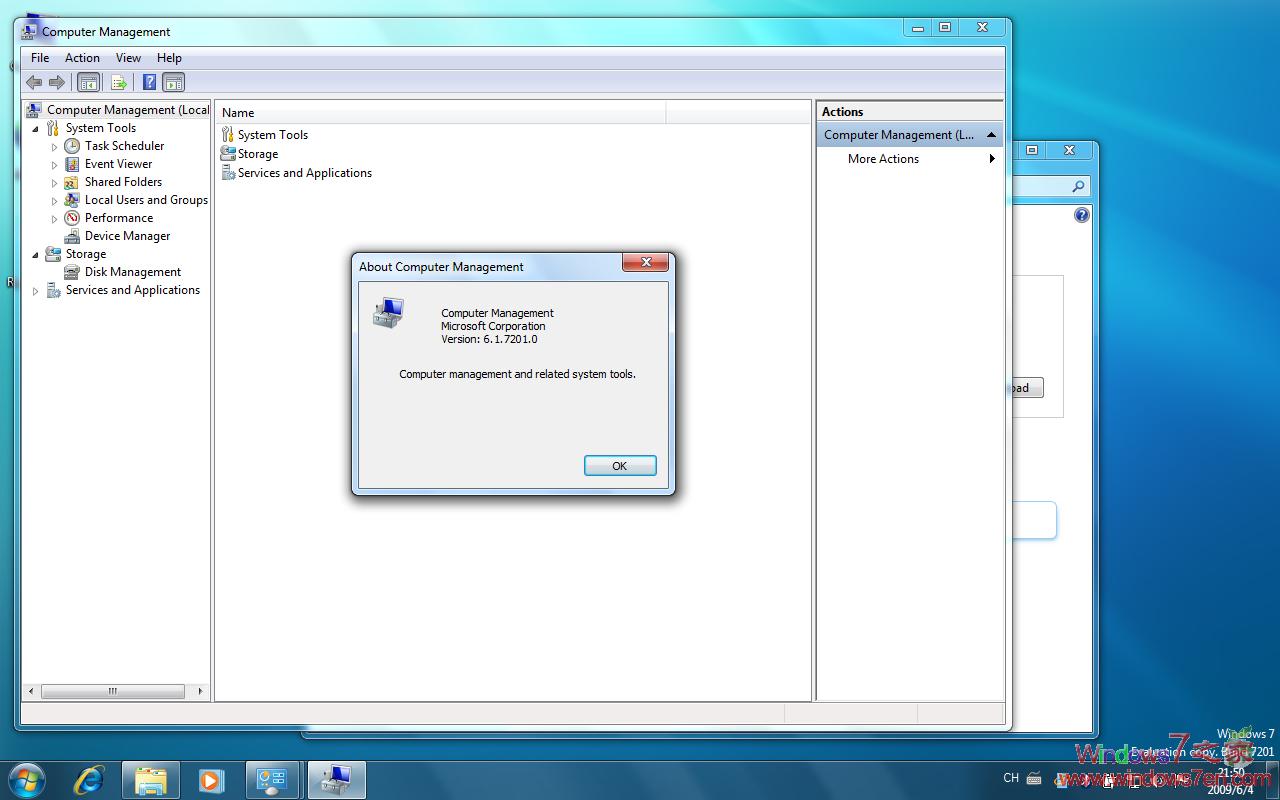Select Services and Applications label in the tree
Viewport: 1280px width, 800px height.
tap(133, 290)
